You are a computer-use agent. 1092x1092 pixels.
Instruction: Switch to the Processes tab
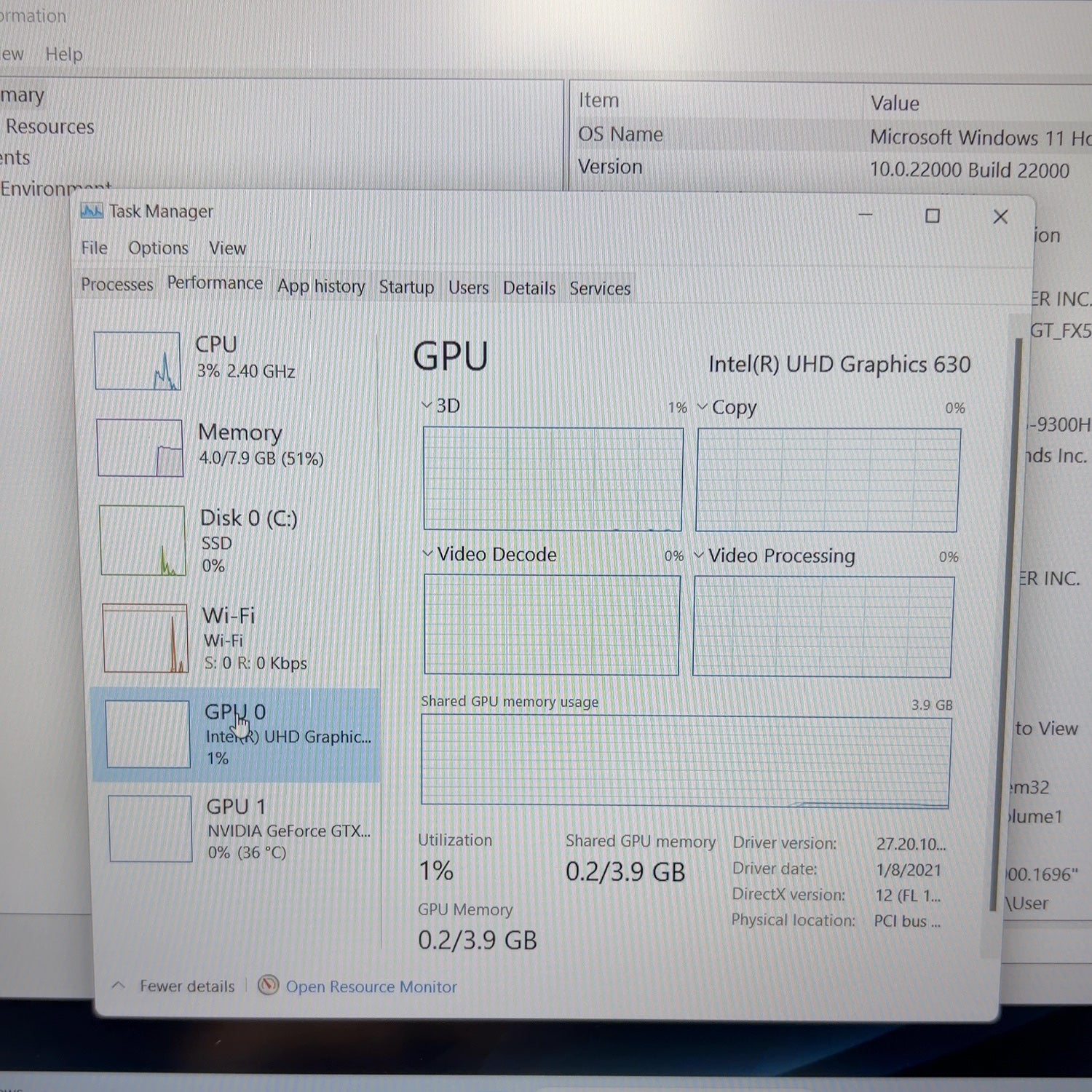point(116,284)
